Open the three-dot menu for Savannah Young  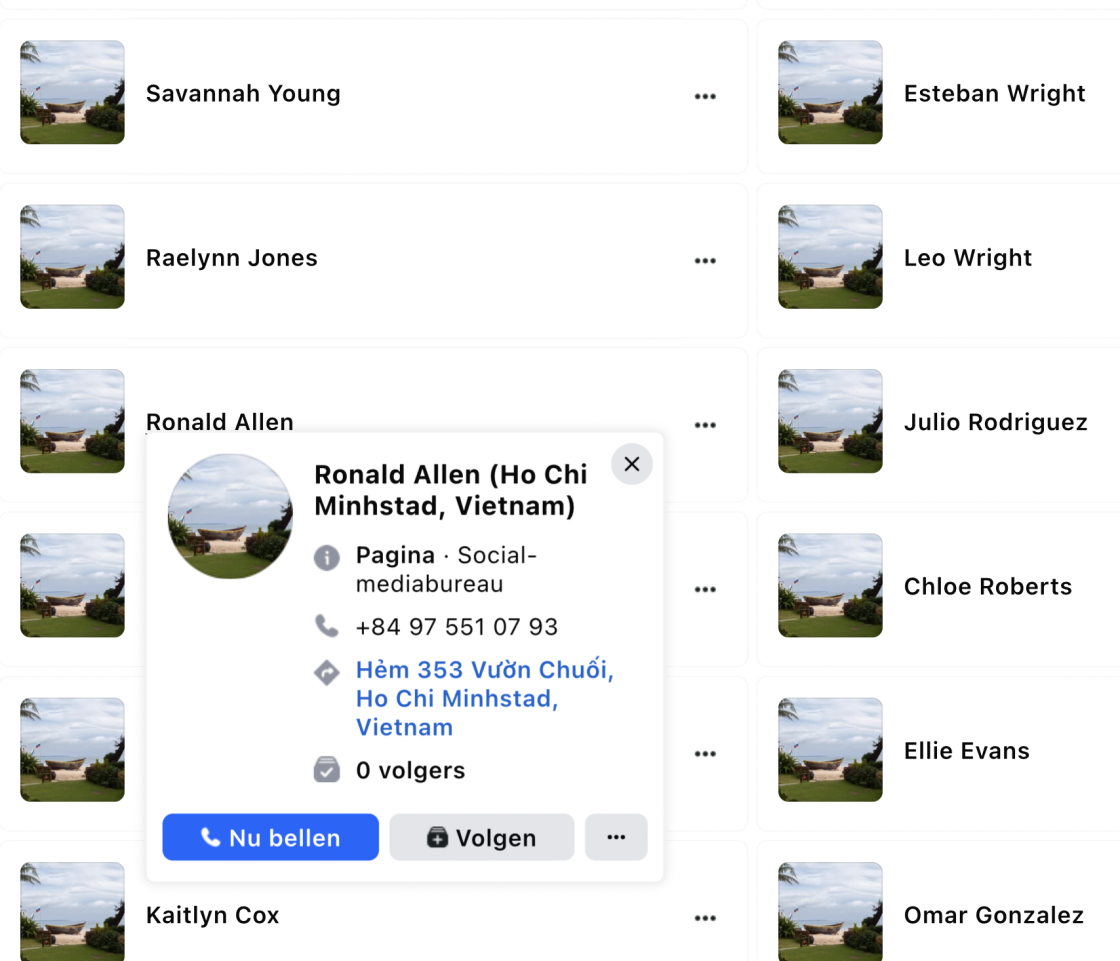tap(705, 96)
